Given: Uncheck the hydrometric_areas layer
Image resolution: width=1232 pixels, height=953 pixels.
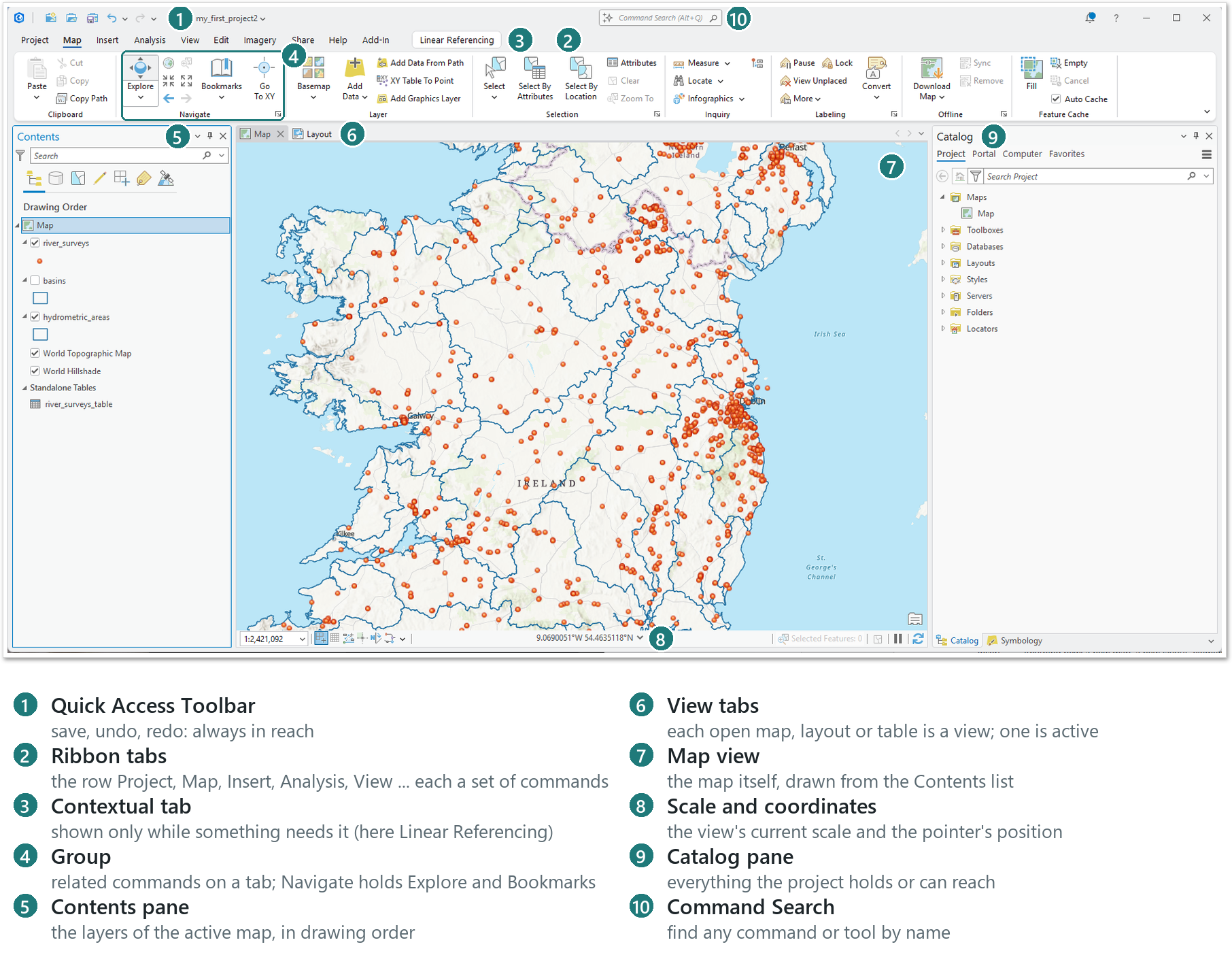Looking at the screenshot, I should tap(35, 317).
